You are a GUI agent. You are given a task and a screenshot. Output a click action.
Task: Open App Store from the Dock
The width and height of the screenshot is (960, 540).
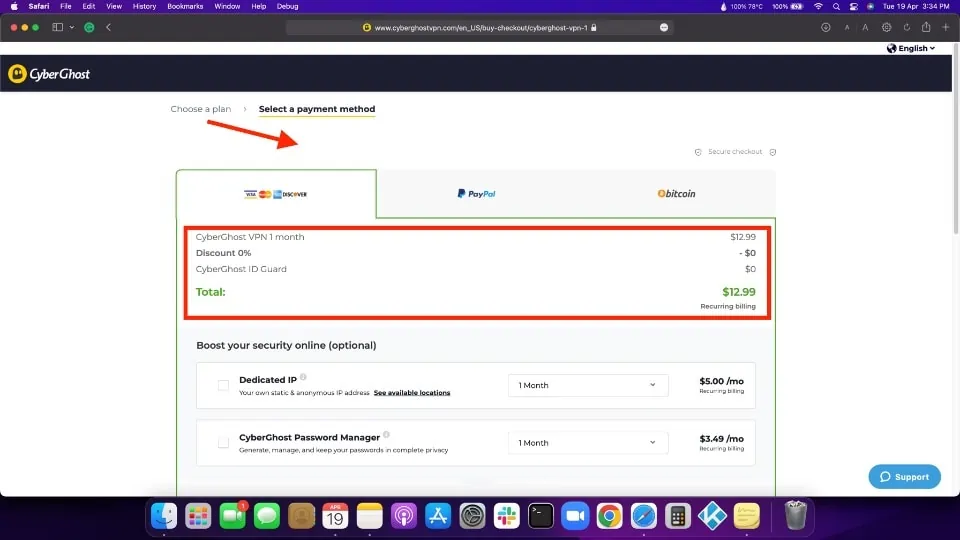point(438,516)
